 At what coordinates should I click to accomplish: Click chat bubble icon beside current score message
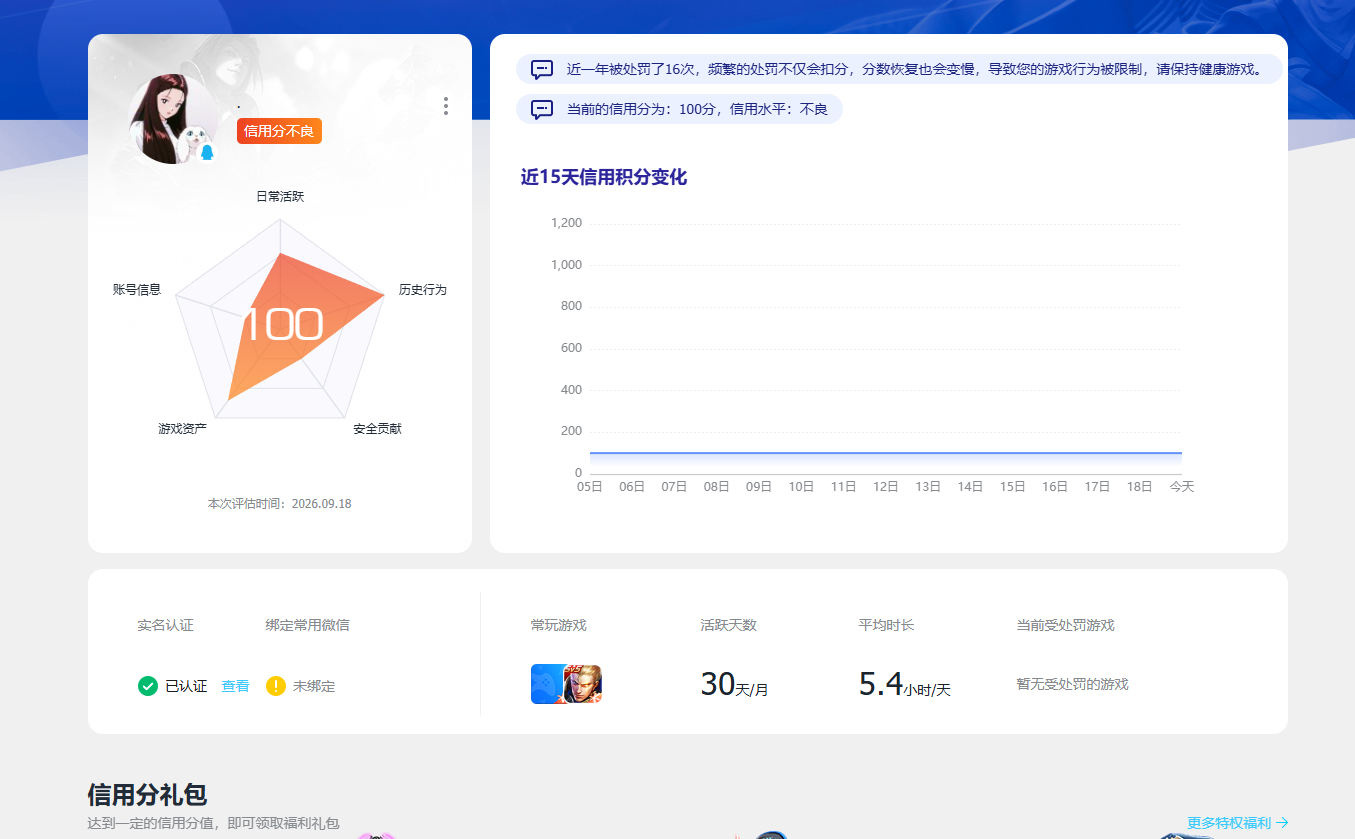coord(542,109)
